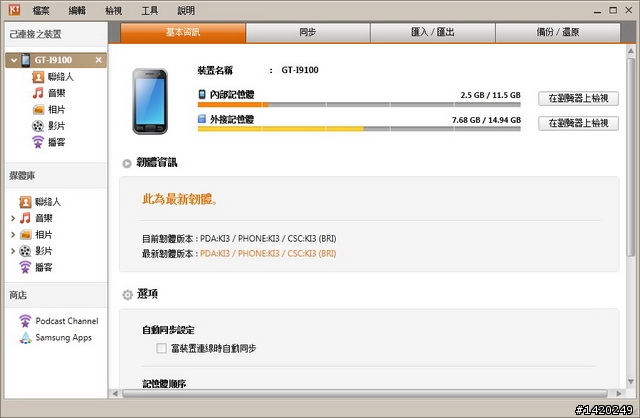This screenshot has height=418, width=640.
Task: Expand library 音樂 tree arrow
Action: coord(13,218)
